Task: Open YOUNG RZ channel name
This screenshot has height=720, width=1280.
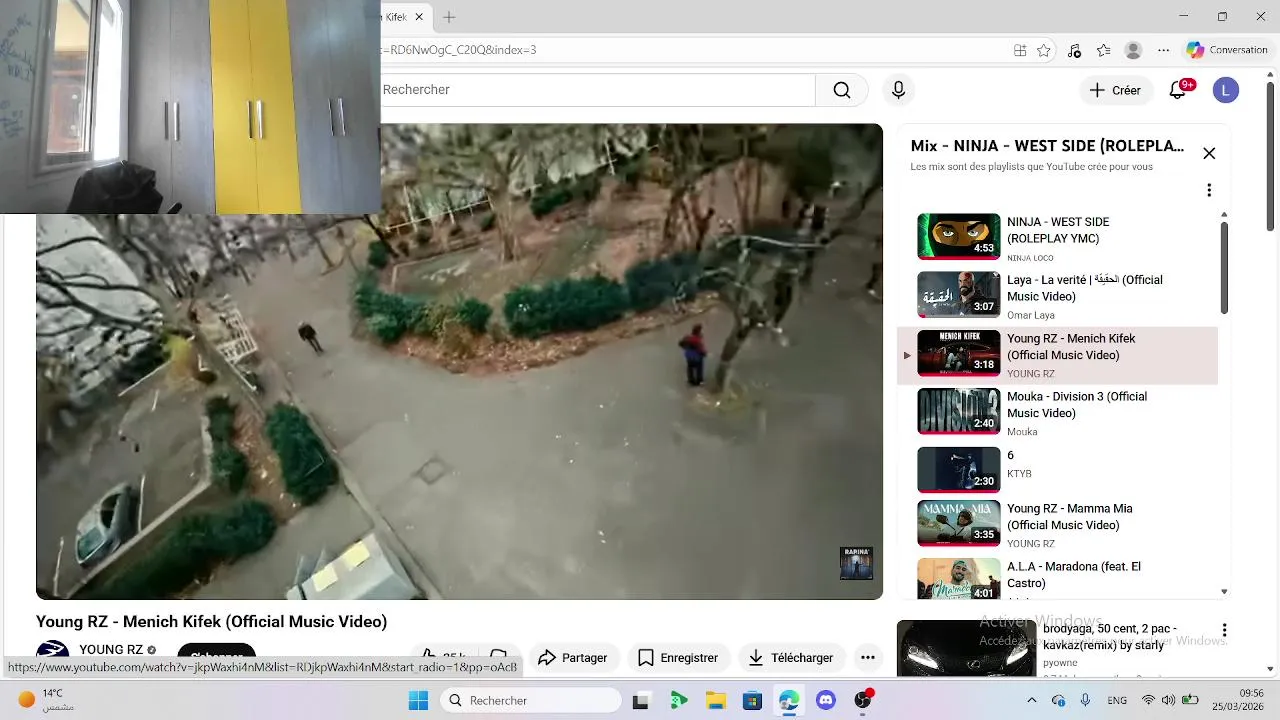Action: point(111,650)
